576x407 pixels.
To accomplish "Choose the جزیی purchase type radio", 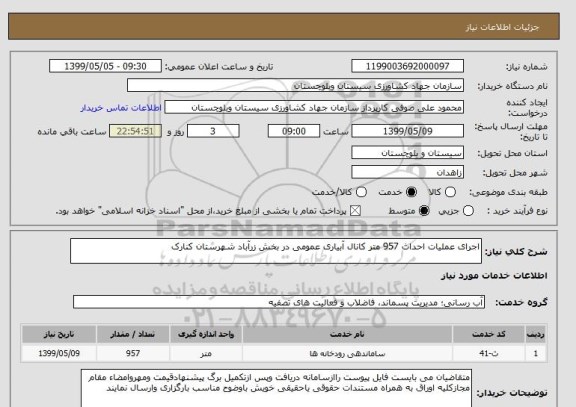I will [x=468, y=211].
